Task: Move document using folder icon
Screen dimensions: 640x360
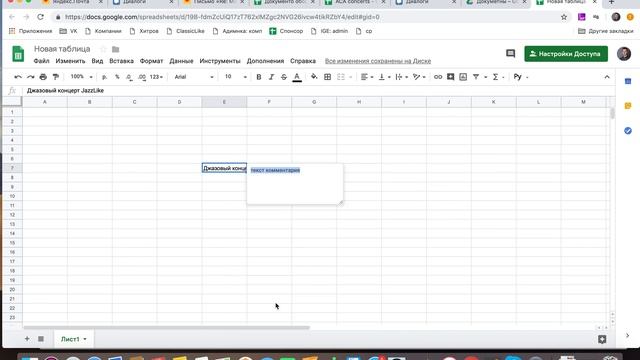Action: click(116, 49)
